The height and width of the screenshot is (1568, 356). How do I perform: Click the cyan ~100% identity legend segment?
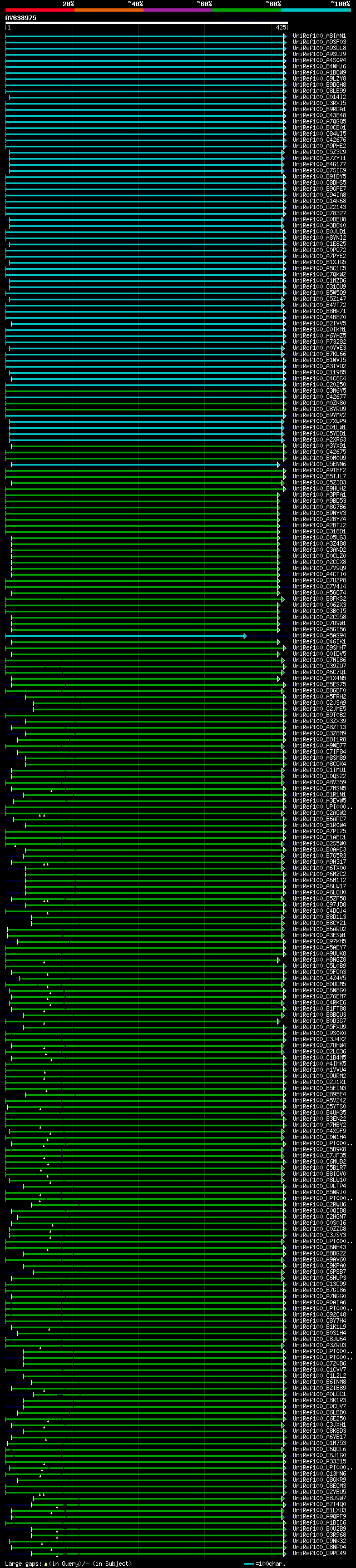point(317,10)
